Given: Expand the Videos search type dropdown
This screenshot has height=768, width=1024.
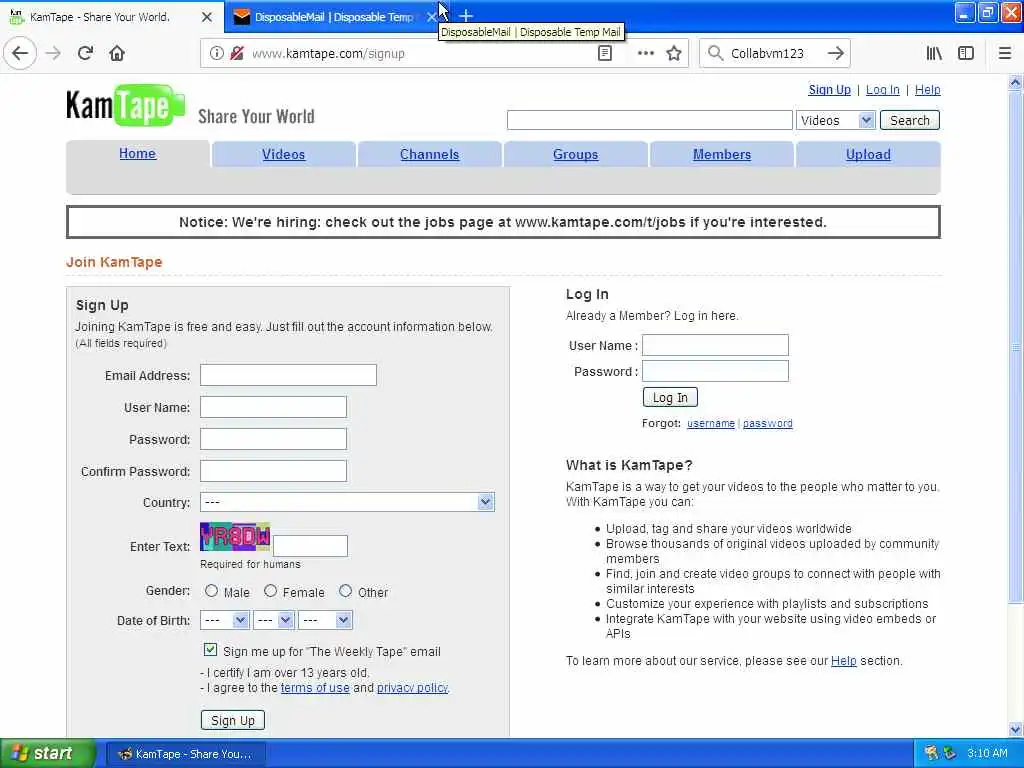Looking at the screenshot, I should pyautogui.click(x=835, y=120).
